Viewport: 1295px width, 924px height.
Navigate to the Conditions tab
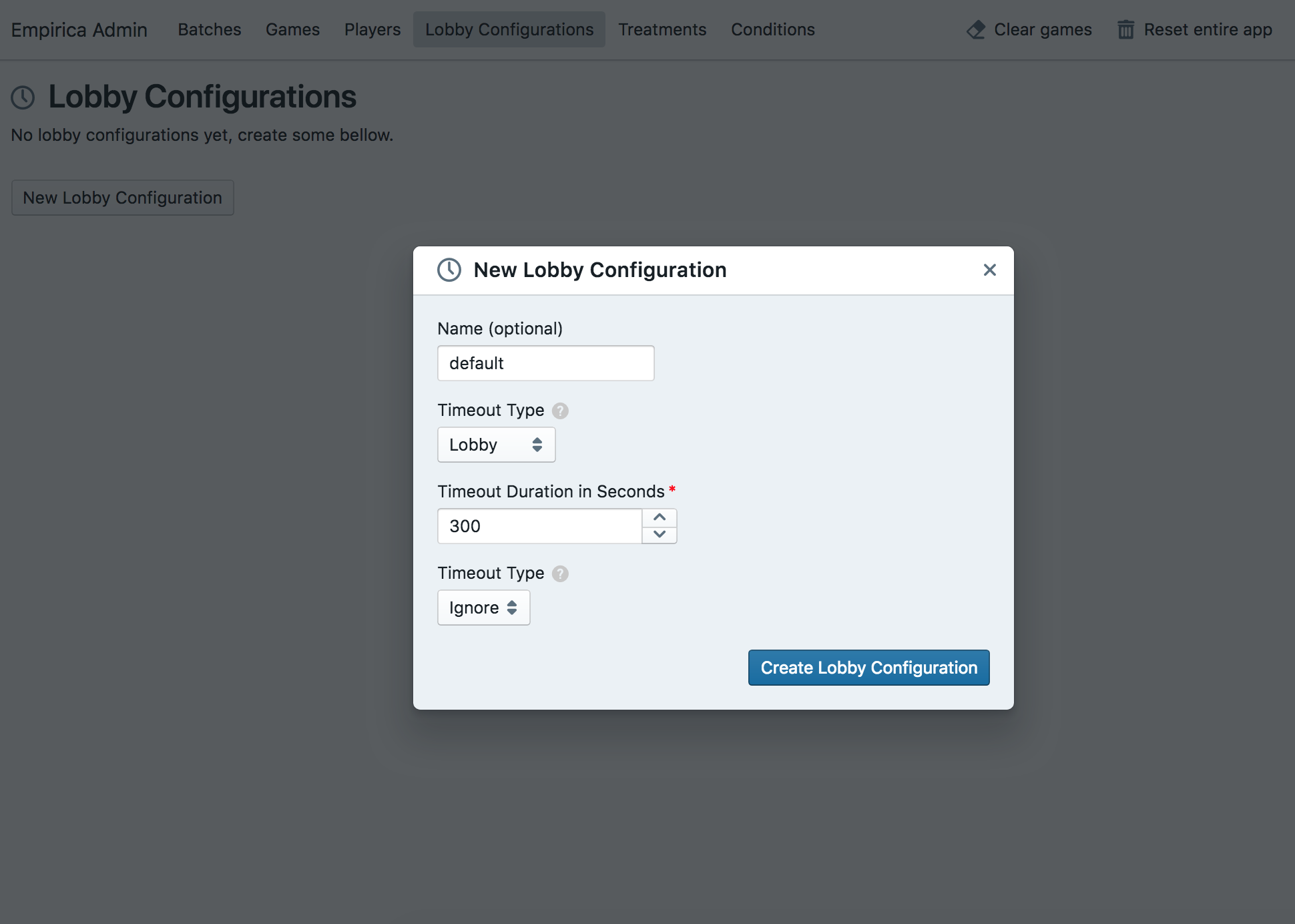click(x=772, y=29)
